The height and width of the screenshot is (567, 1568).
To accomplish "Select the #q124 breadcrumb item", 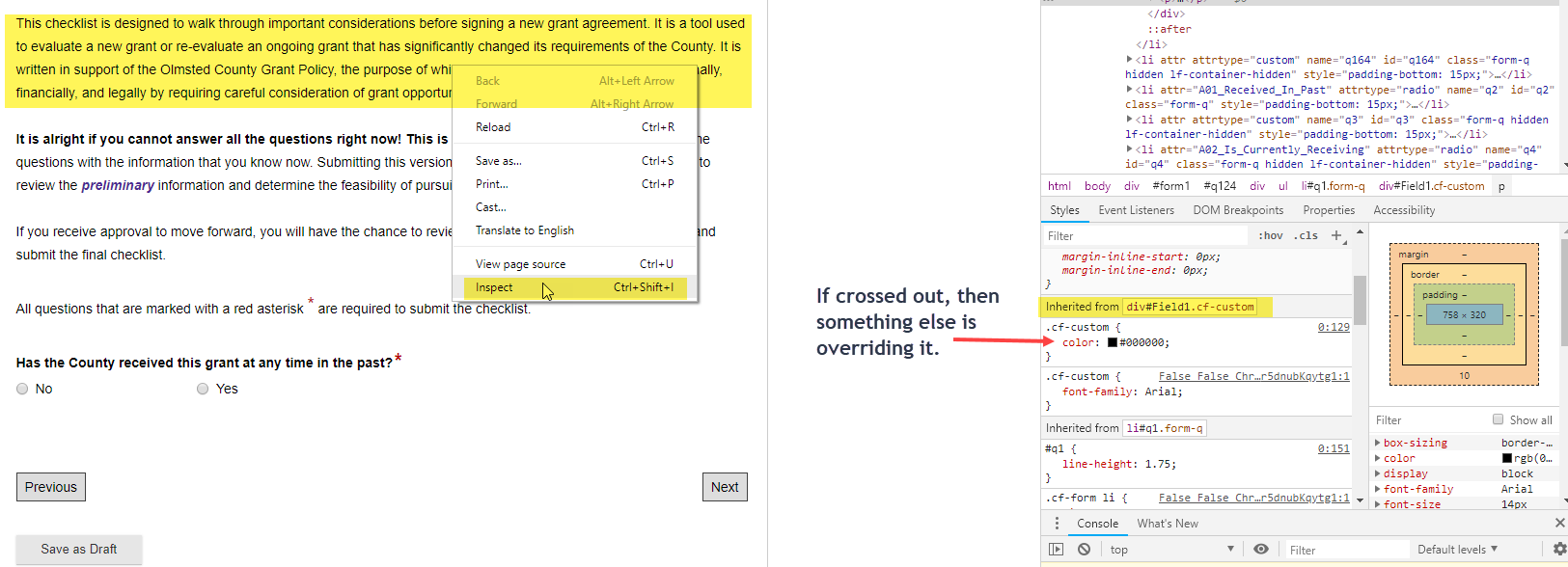I will click(x=1220, y=186).
